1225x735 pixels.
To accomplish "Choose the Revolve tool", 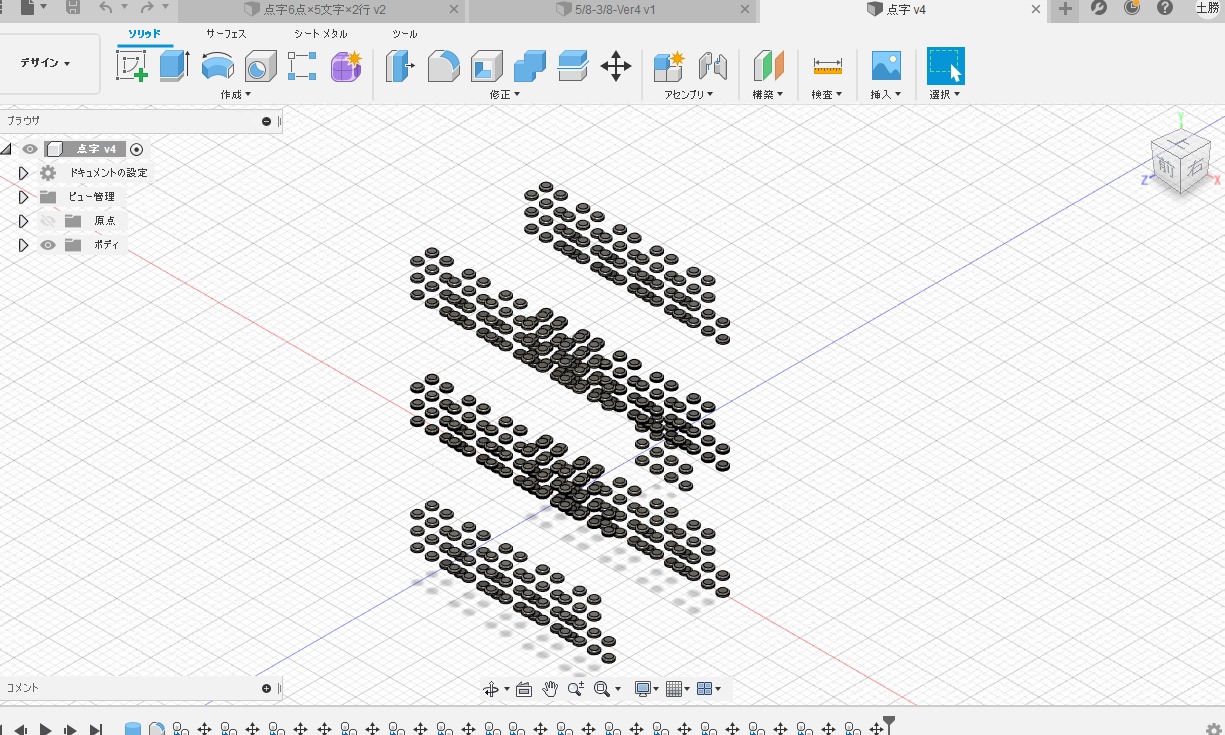I will click(x=217, y=67).
